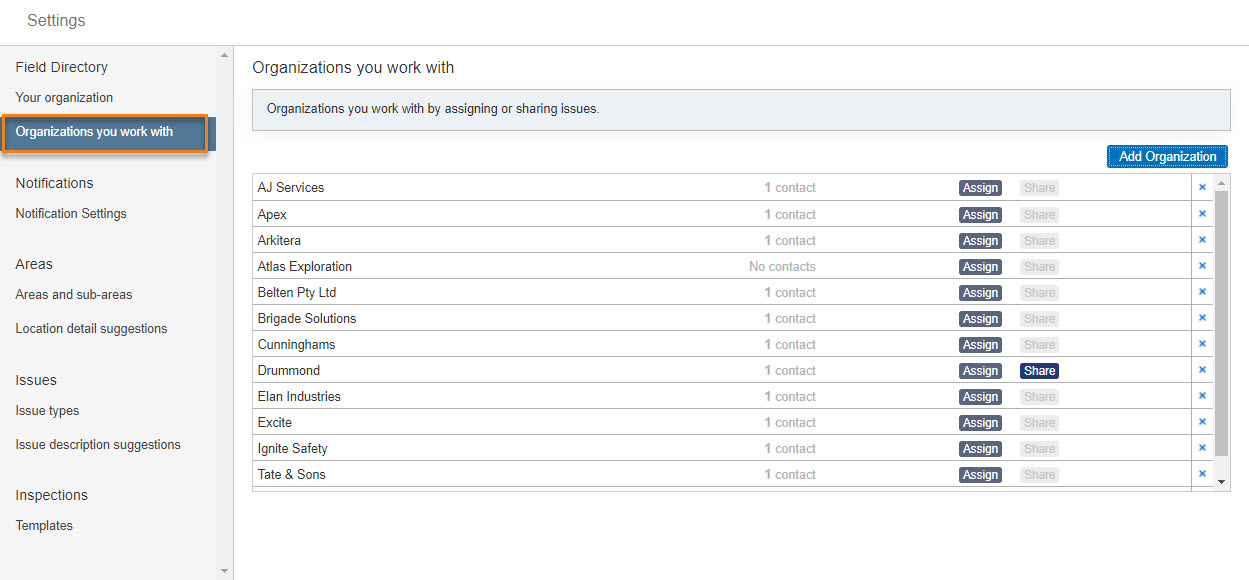1249x580 pixels.
Task: Open the Notification Settings page
Action: (x=71, y=214)
